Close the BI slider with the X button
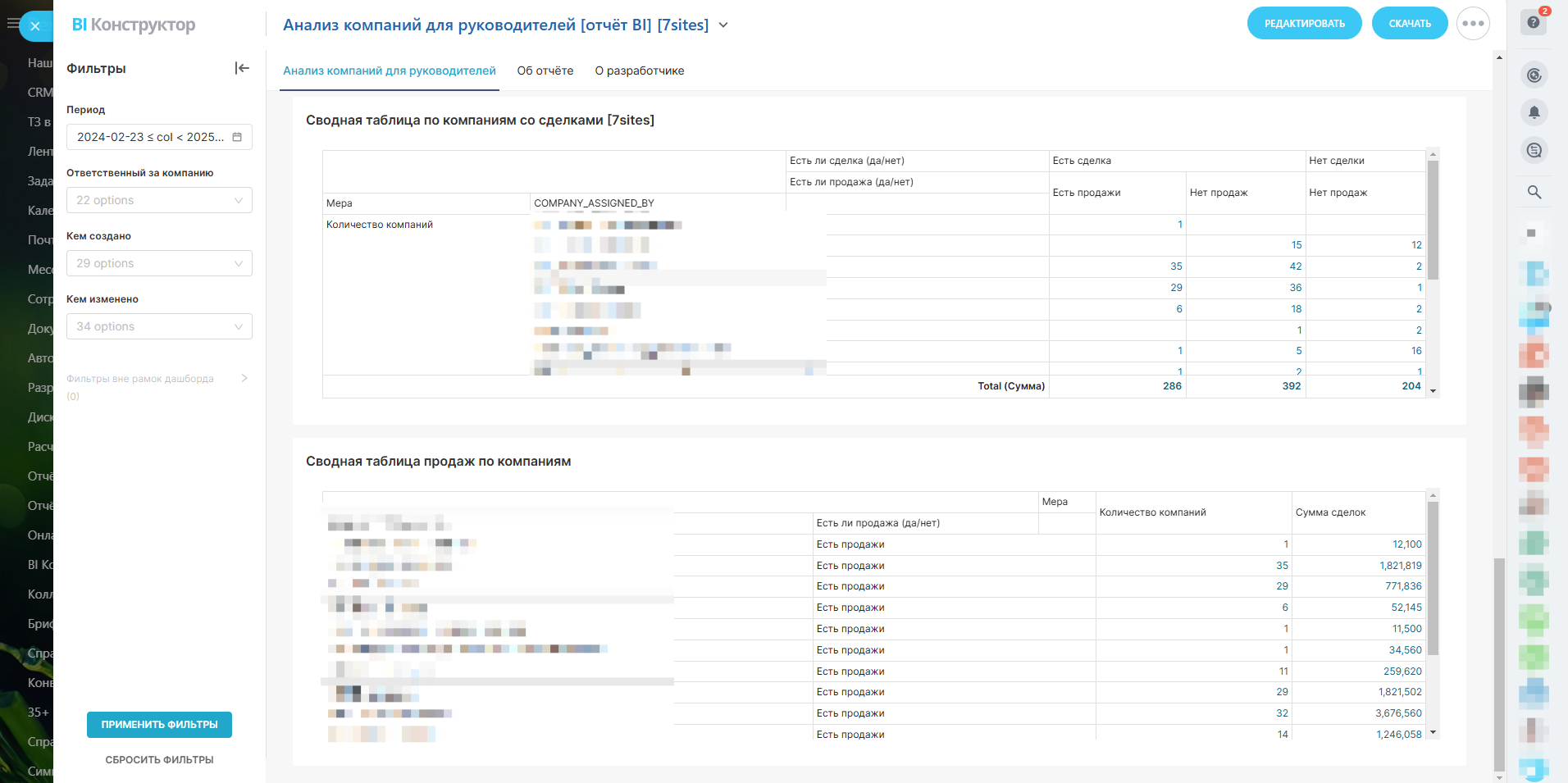 pos(35,26)
